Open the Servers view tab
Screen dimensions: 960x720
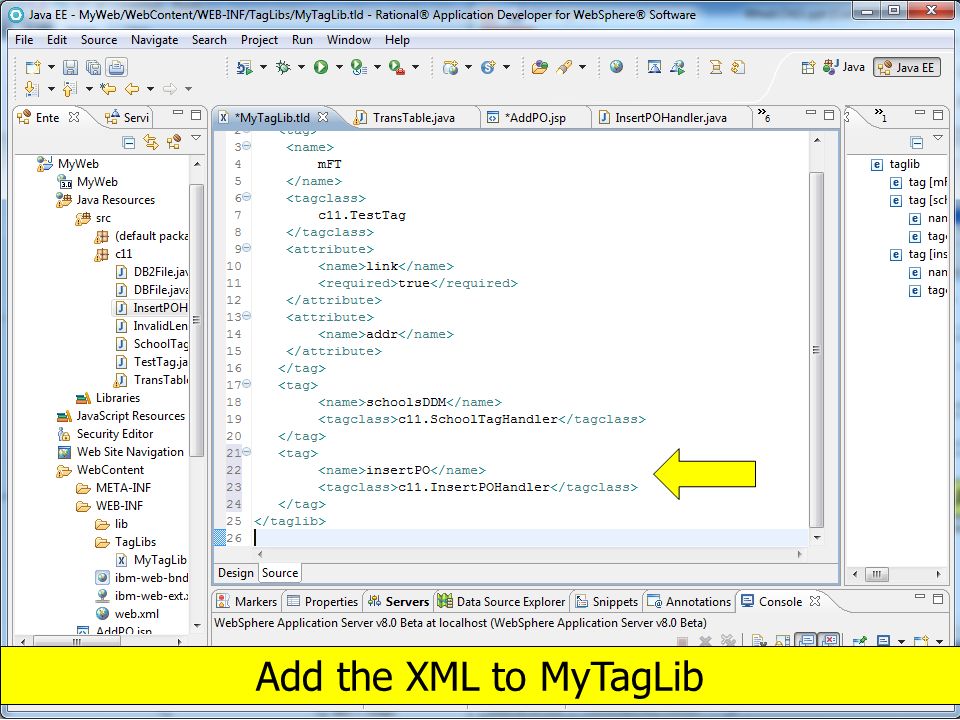pyautogui.click(x=399, y=602)
